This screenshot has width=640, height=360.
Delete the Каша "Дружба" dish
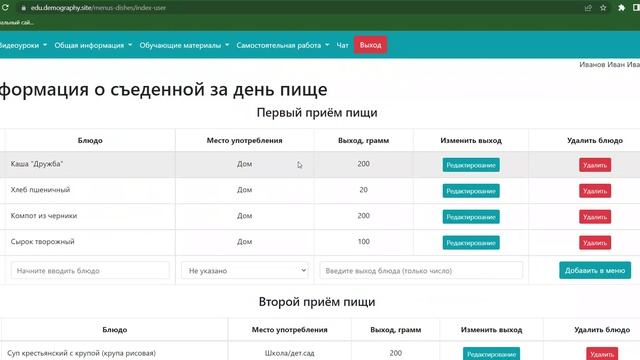tap(595, 165)
